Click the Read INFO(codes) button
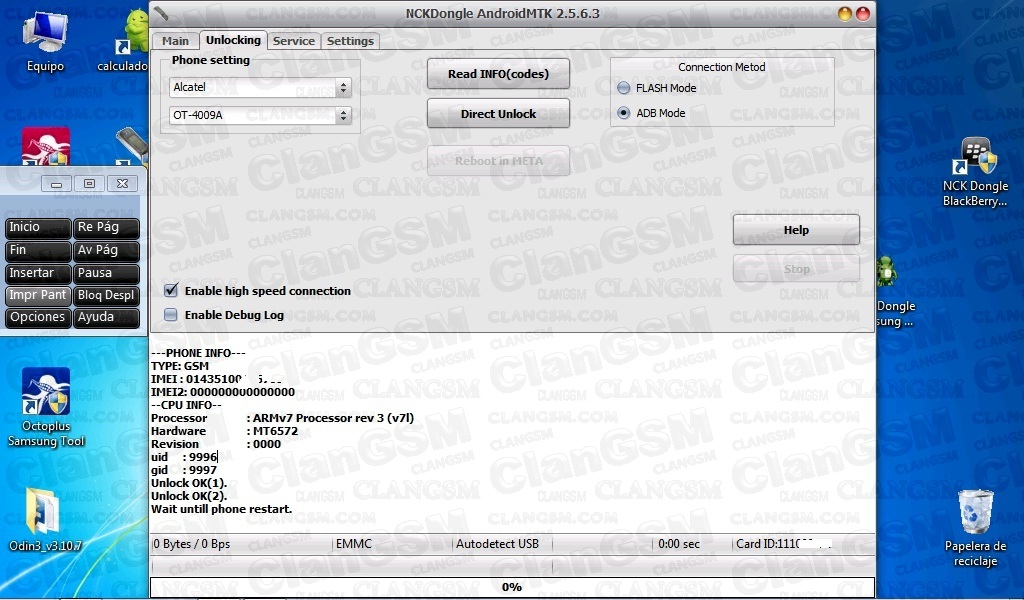This screenshot has width=1024, height=600. coord(498,74)
